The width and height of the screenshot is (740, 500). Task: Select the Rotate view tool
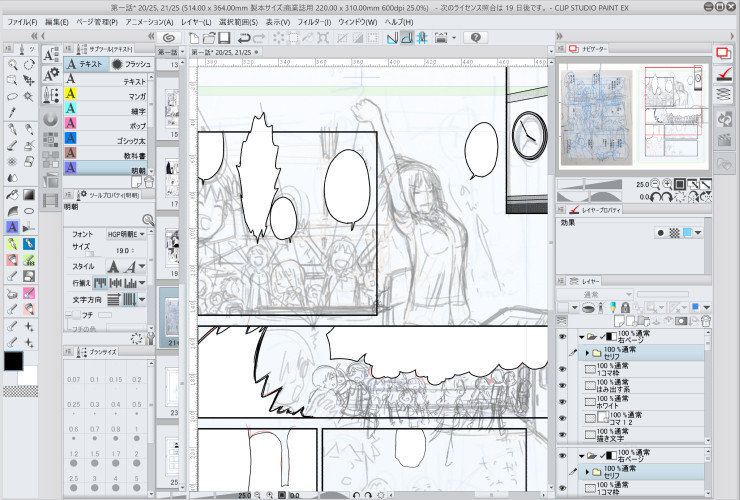pyautogui.click(x=29, y=65)
